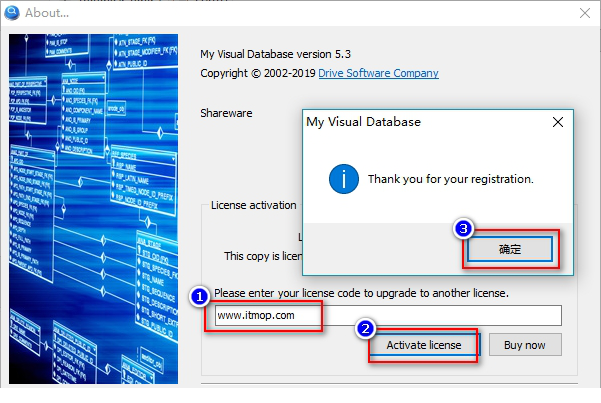Focus the license code input field
Screen dimensions: 601x403
pyautogui.click(x=388, y=315)
